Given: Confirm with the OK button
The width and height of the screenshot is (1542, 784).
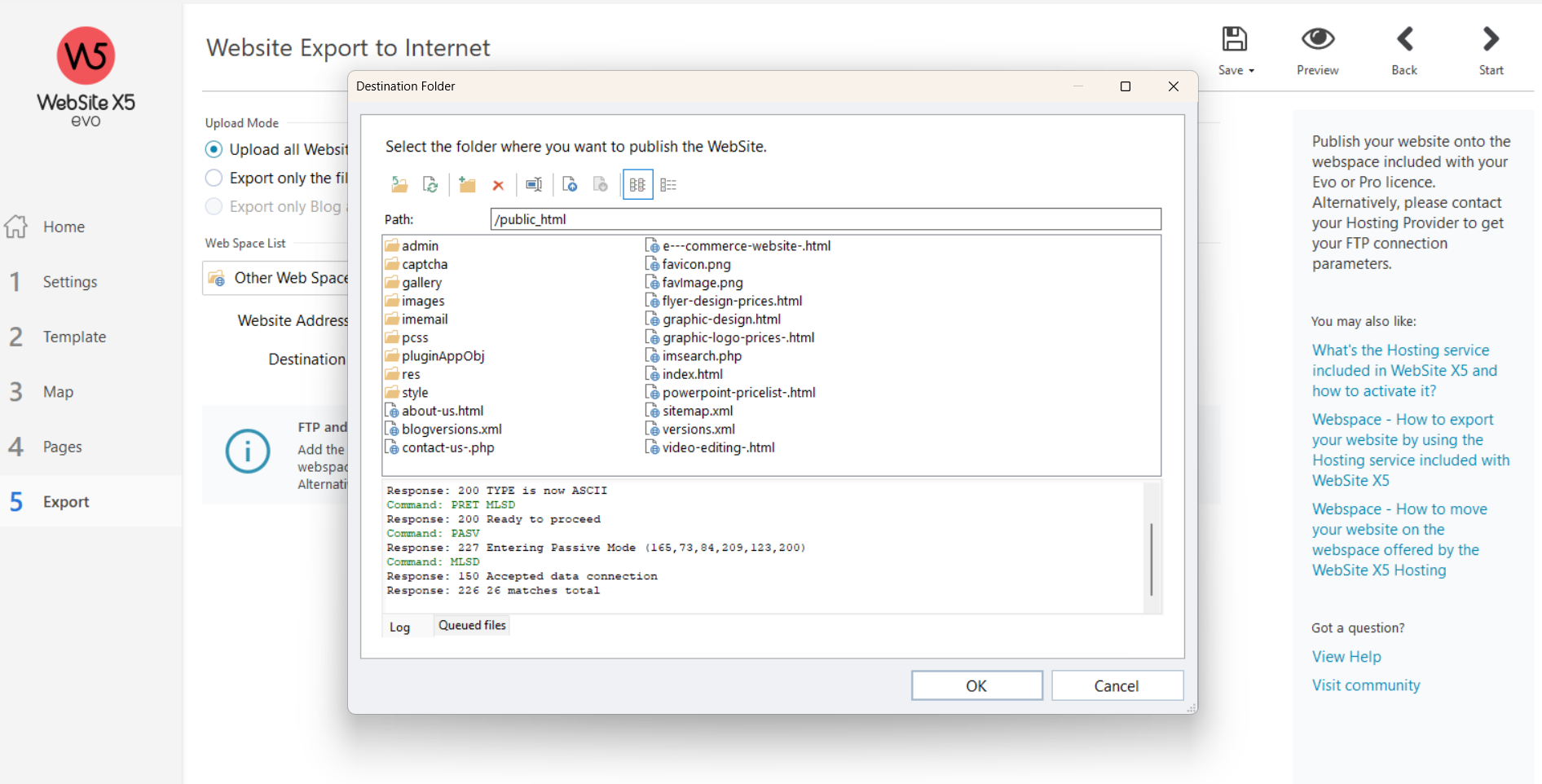Looking at the screenshot, I should (x=976, y=685).
